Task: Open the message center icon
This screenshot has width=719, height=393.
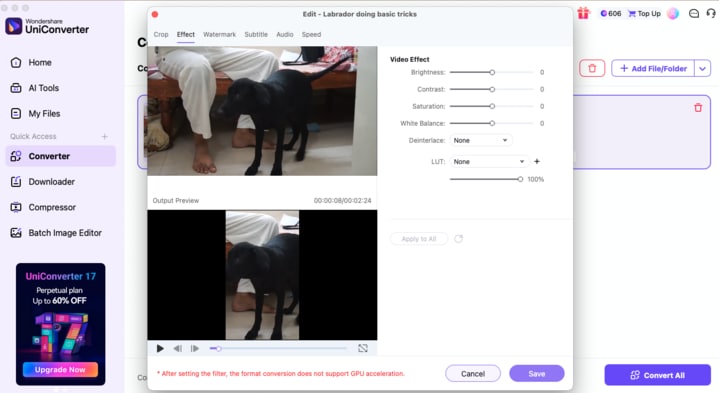Action: 694,14
